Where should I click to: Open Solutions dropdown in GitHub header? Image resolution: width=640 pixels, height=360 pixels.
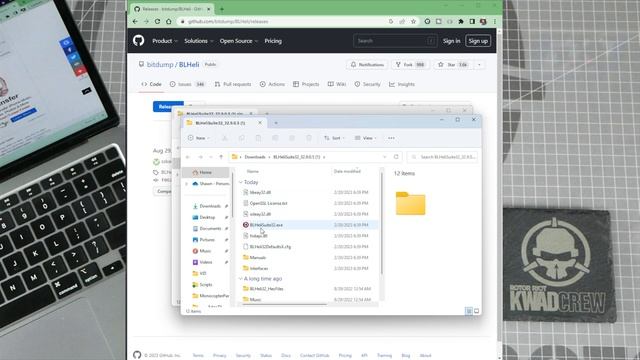tap(198, 41)
